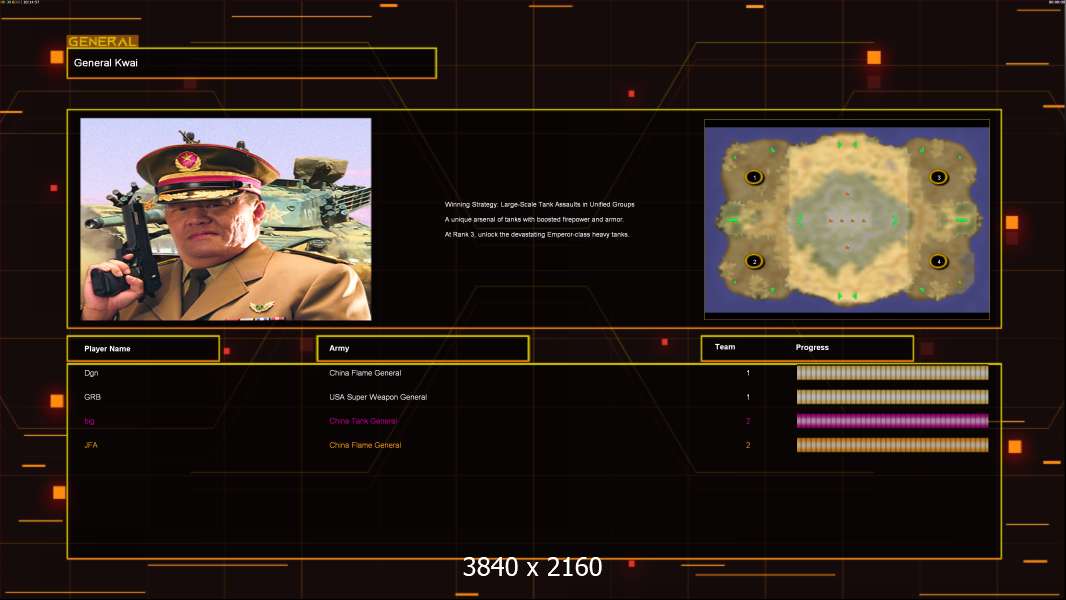Viewport: 1066px width, 600px height.
Task: Click the Progress column header
Action: pos(812,347)
